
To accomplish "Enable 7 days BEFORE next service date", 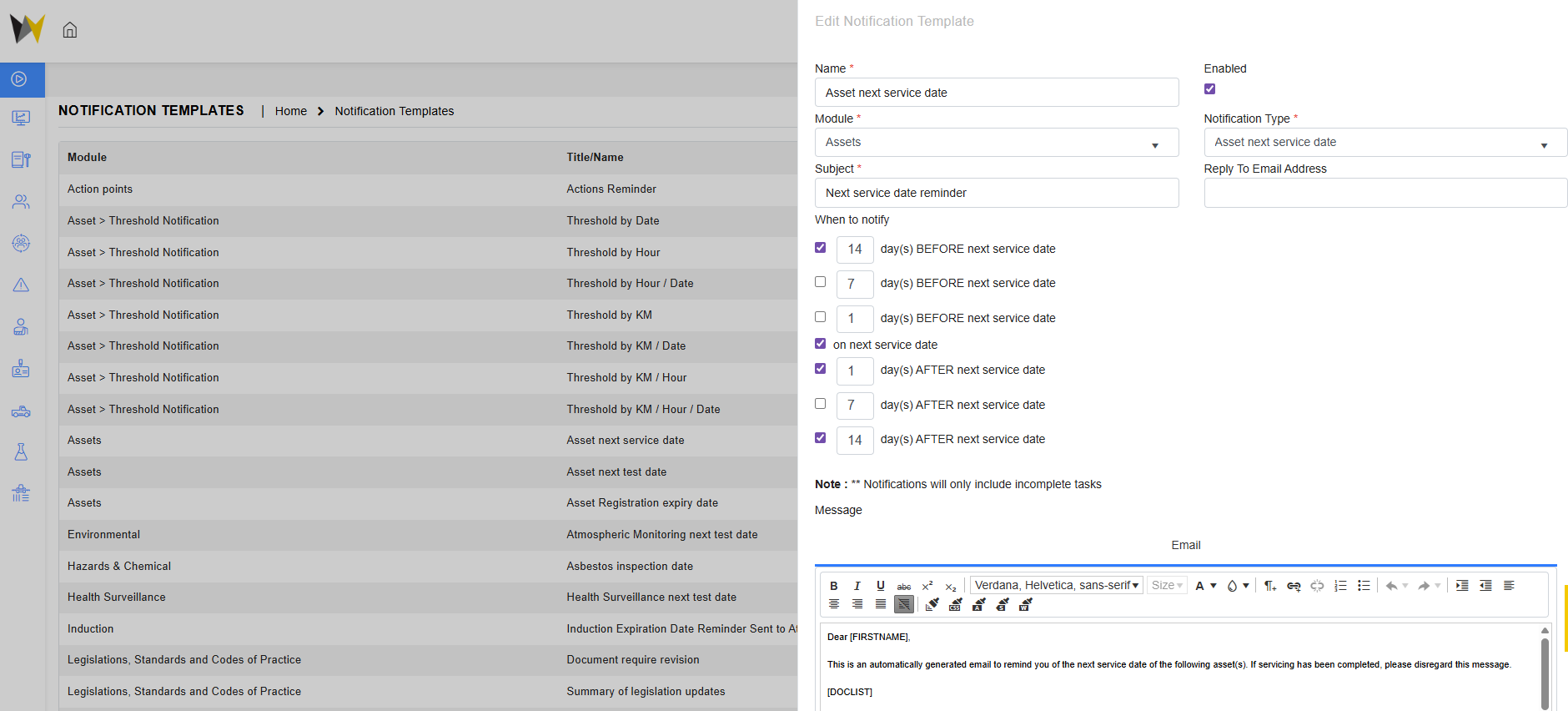I will tap(821, 282).
